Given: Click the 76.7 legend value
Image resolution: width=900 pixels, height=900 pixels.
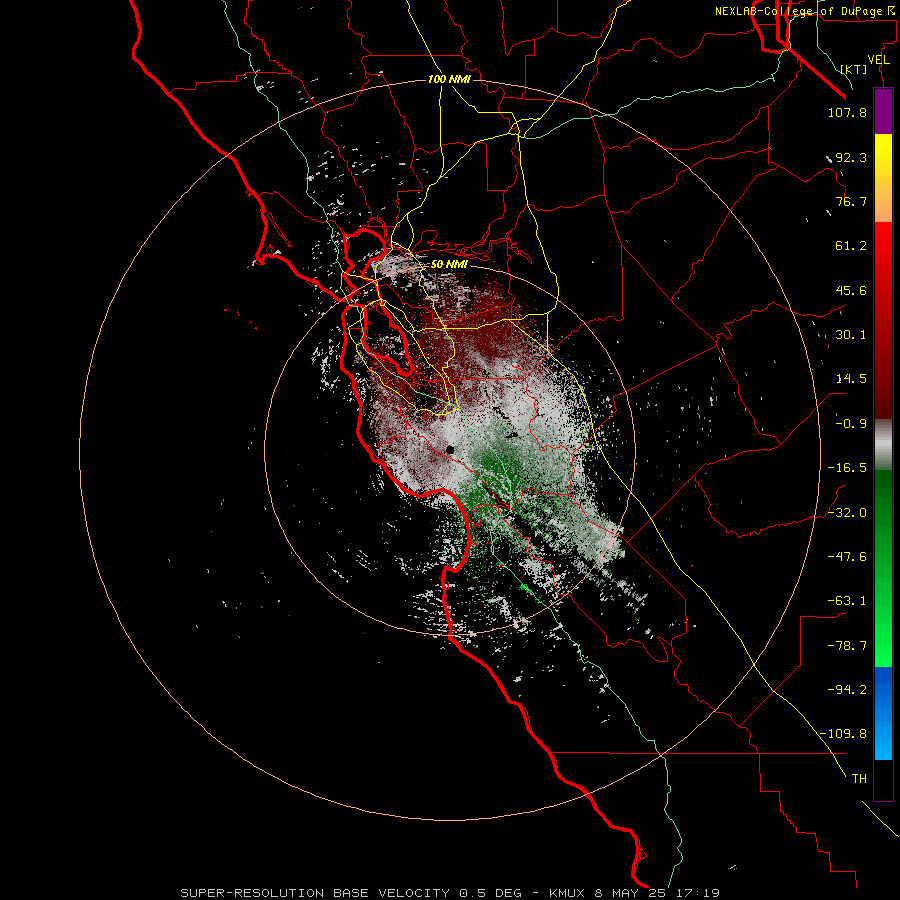Looking at the screenshot, I should (x=851, y=201).
